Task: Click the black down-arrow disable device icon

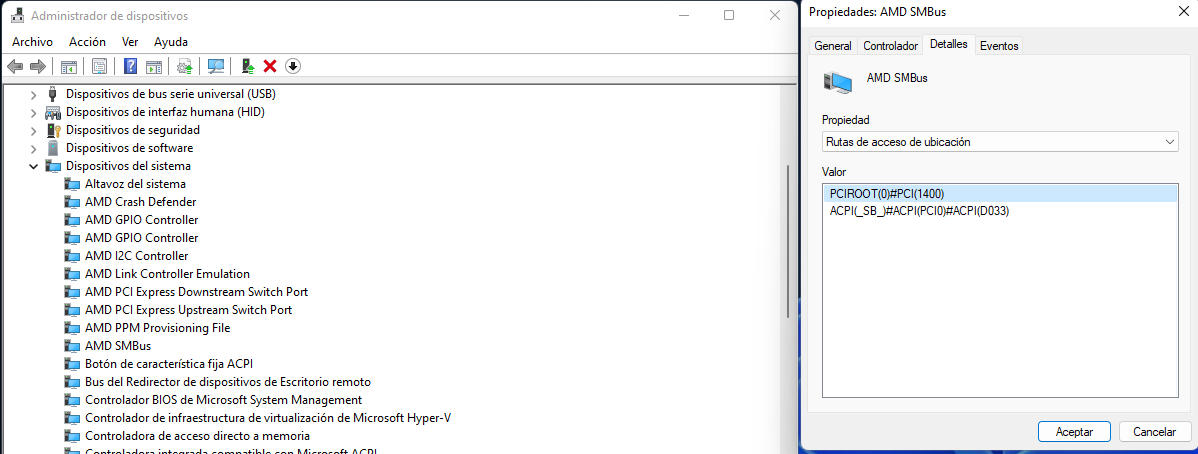Action: coord(293,66)
